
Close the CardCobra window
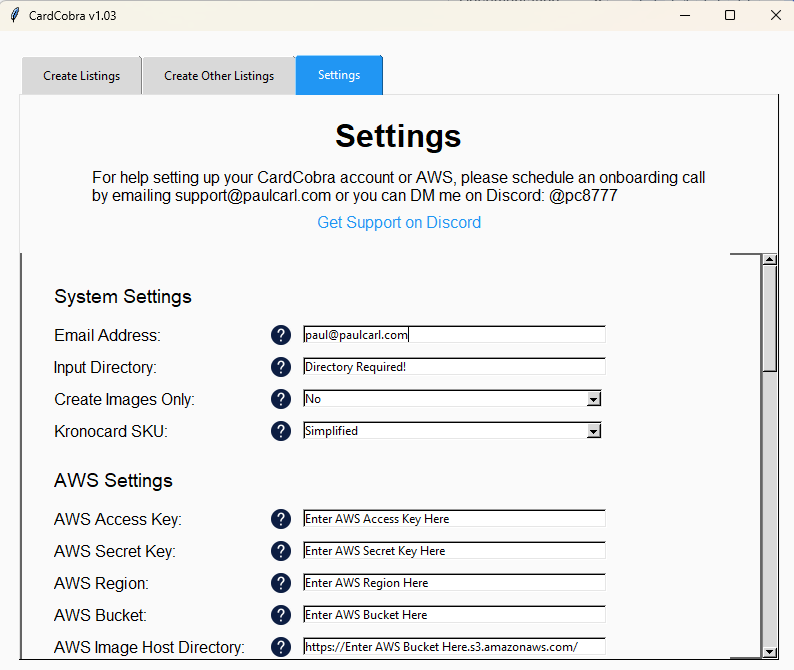pos(775,15)
